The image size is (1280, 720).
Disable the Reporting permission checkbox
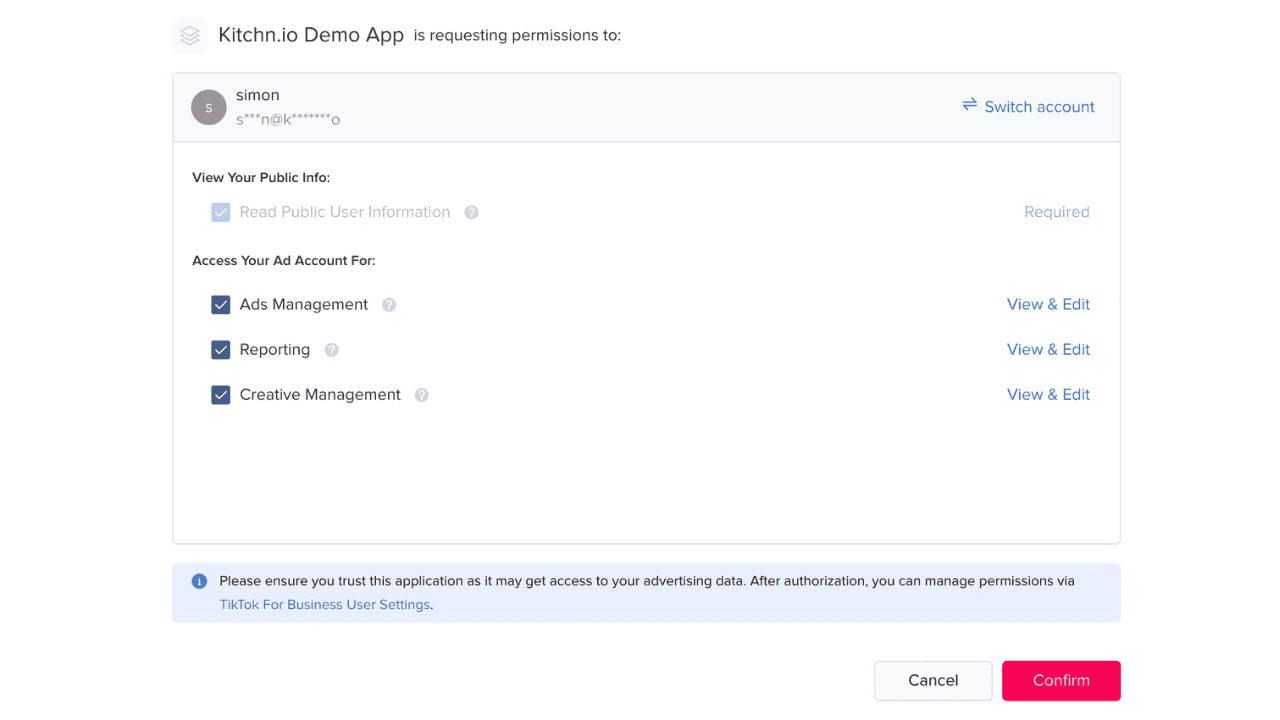220,349
